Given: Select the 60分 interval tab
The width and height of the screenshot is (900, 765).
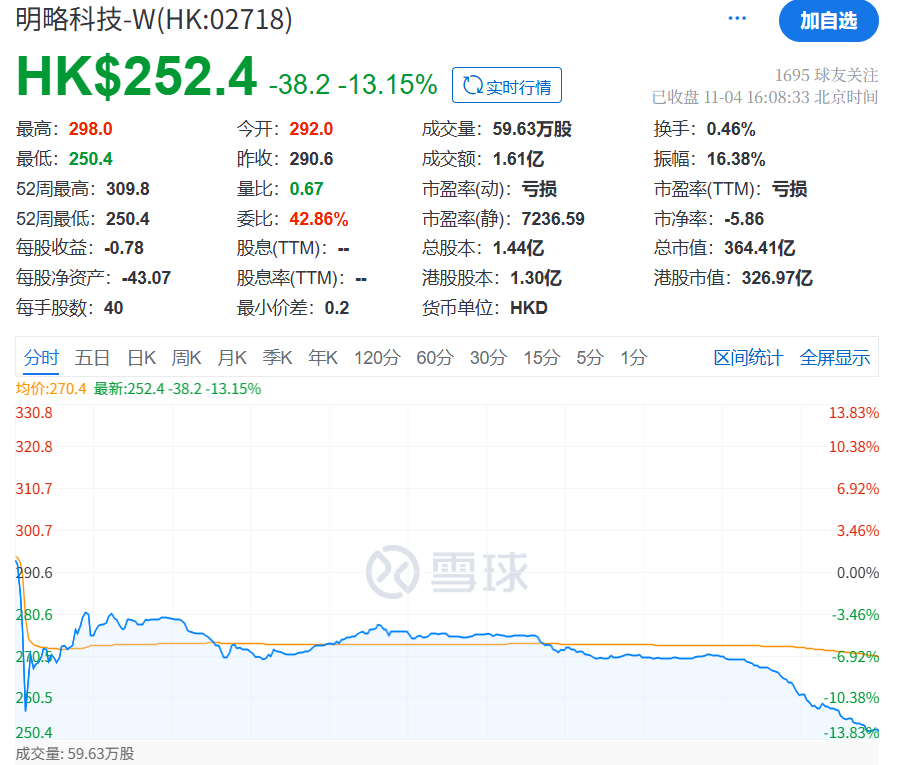Looking at the screenshot, I should [435, 358].
